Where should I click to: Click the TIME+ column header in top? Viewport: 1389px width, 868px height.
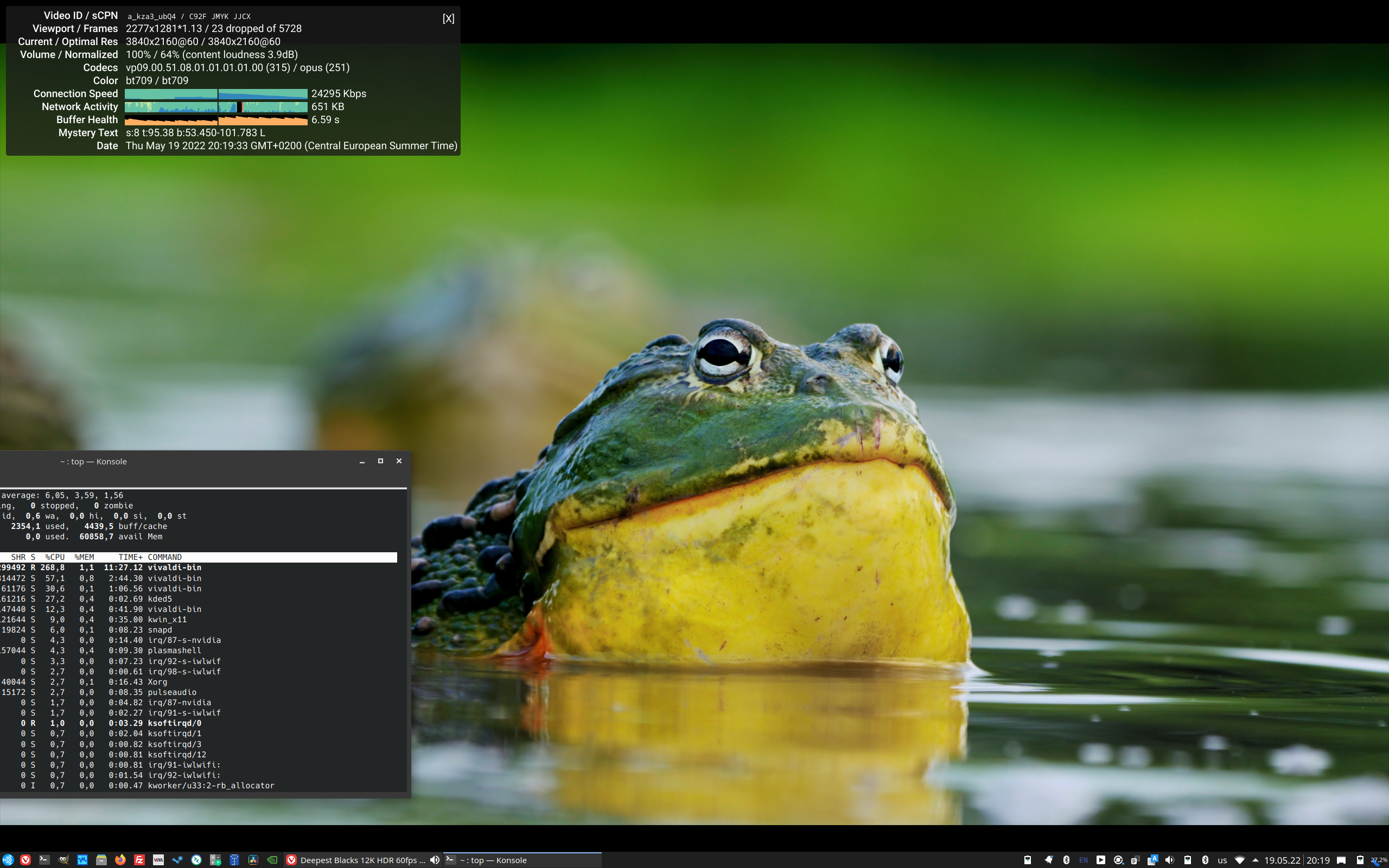[130, 558]
